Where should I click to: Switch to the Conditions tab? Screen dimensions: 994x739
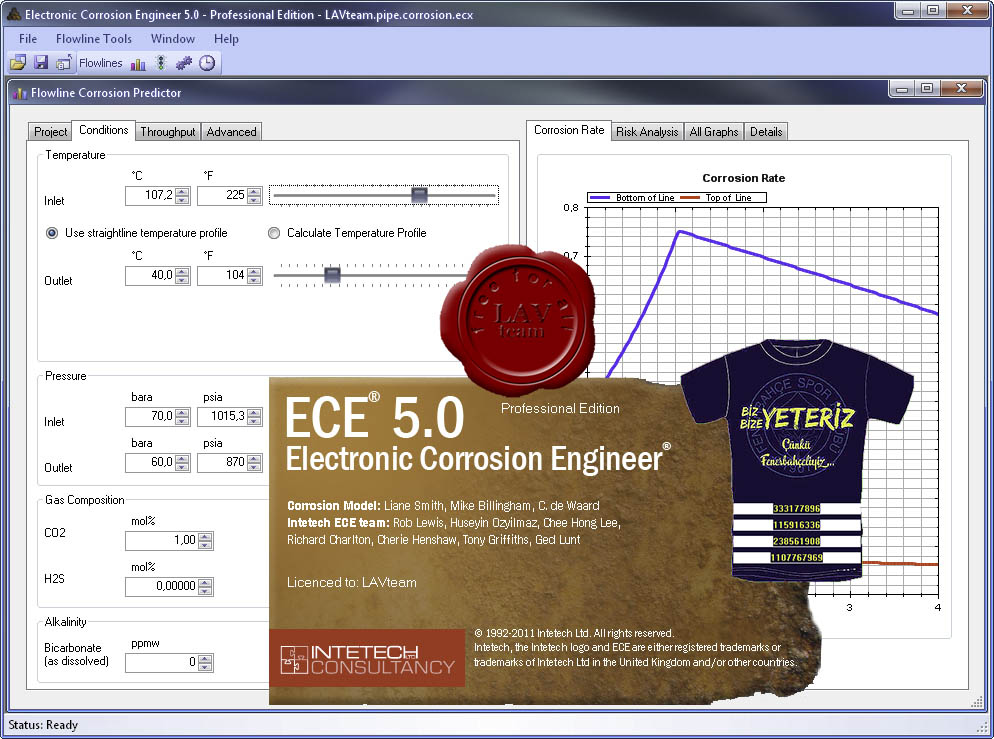click(x=103, y=130)
